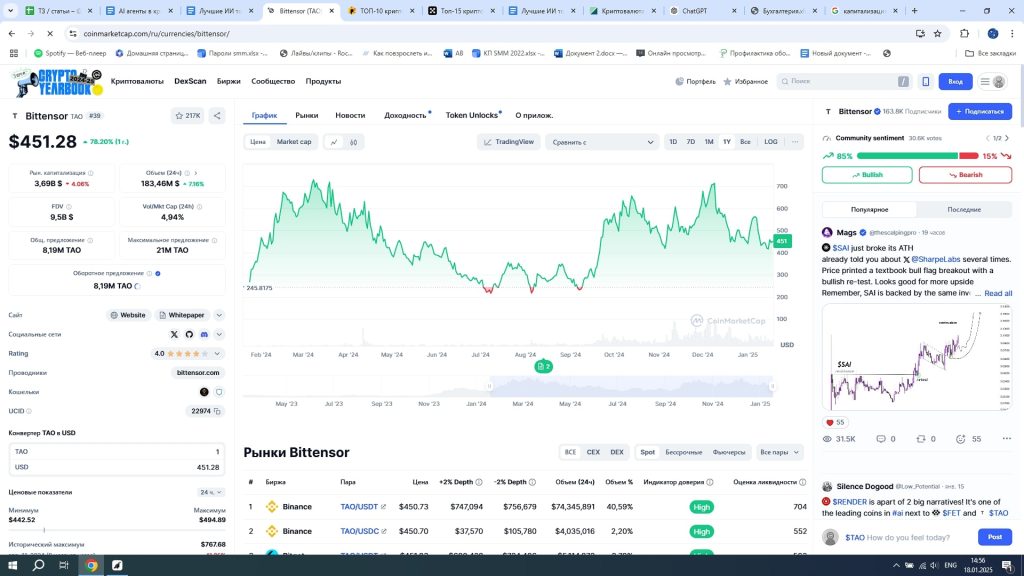
Task: Filter markets by CEX
Action: pos(593,453)
